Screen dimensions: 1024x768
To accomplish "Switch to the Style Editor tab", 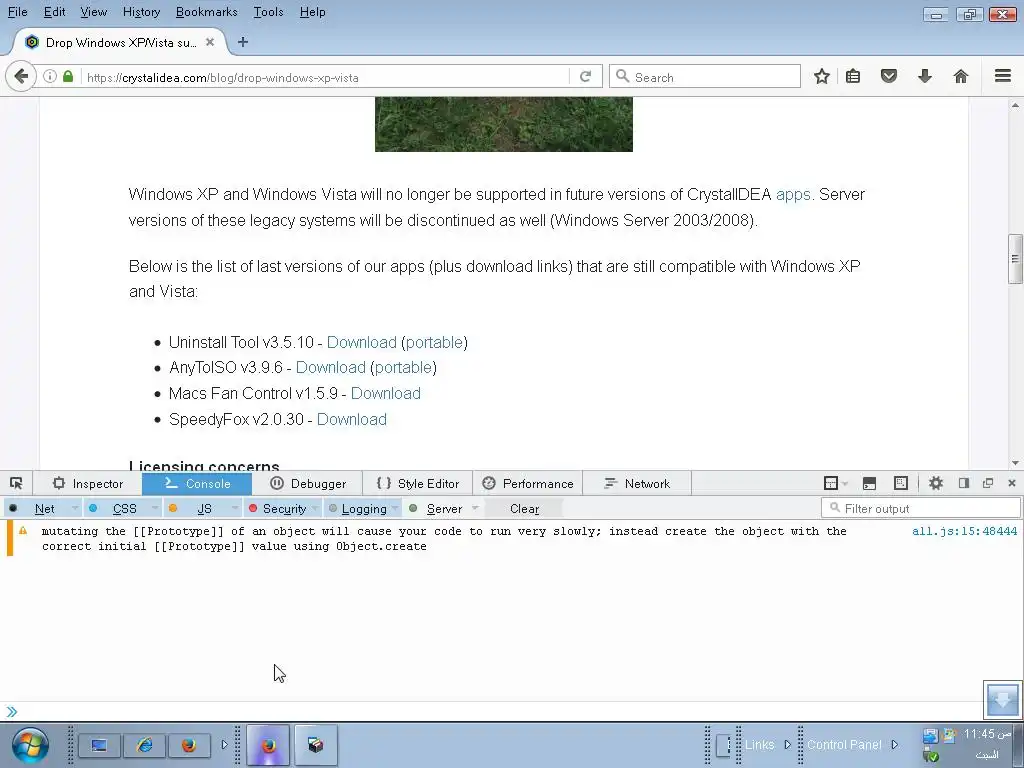I will pyautogui.click(x=417, y=483).
